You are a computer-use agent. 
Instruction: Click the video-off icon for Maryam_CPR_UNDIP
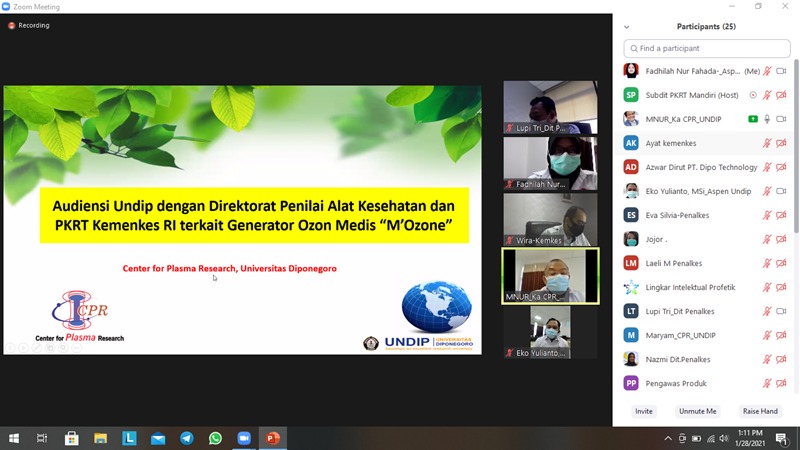point(781,335)
